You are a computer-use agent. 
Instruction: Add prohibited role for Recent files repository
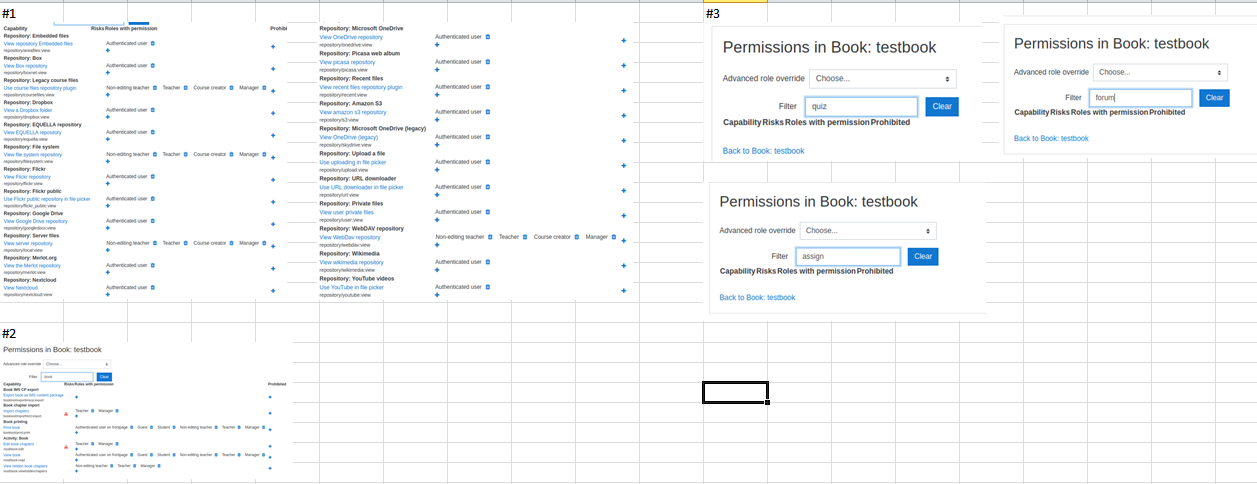[x=624, y=91]
